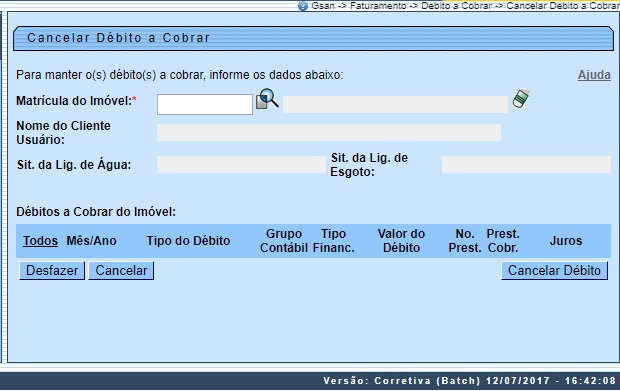Image resolution: width=620 pixels, height=391 pixels.
Task: Open the Ajuda help link
Action: (594, 75)
